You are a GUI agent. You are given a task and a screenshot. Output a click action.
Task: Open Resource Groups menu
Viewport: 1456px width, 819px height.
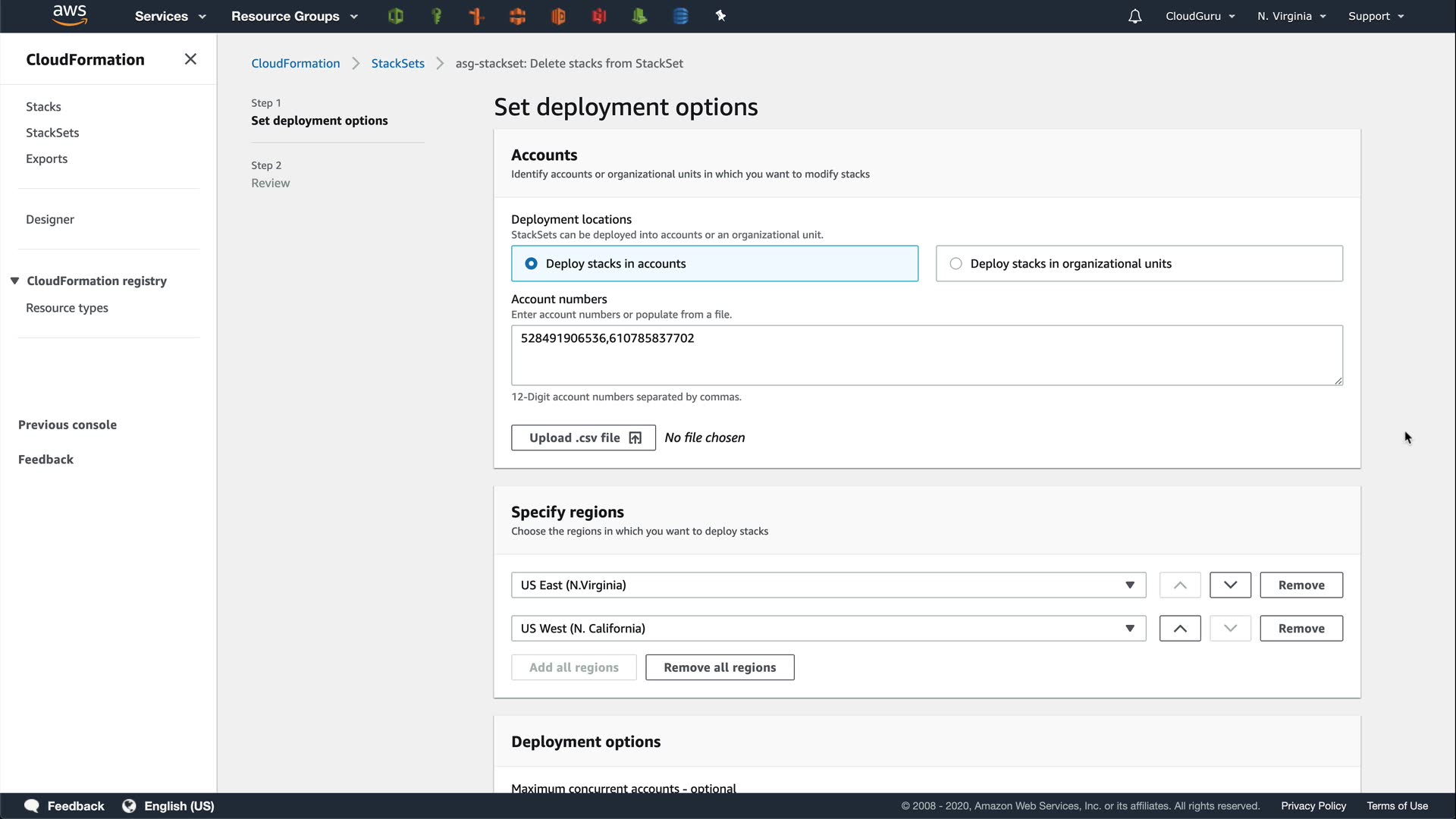pos(294,16)
